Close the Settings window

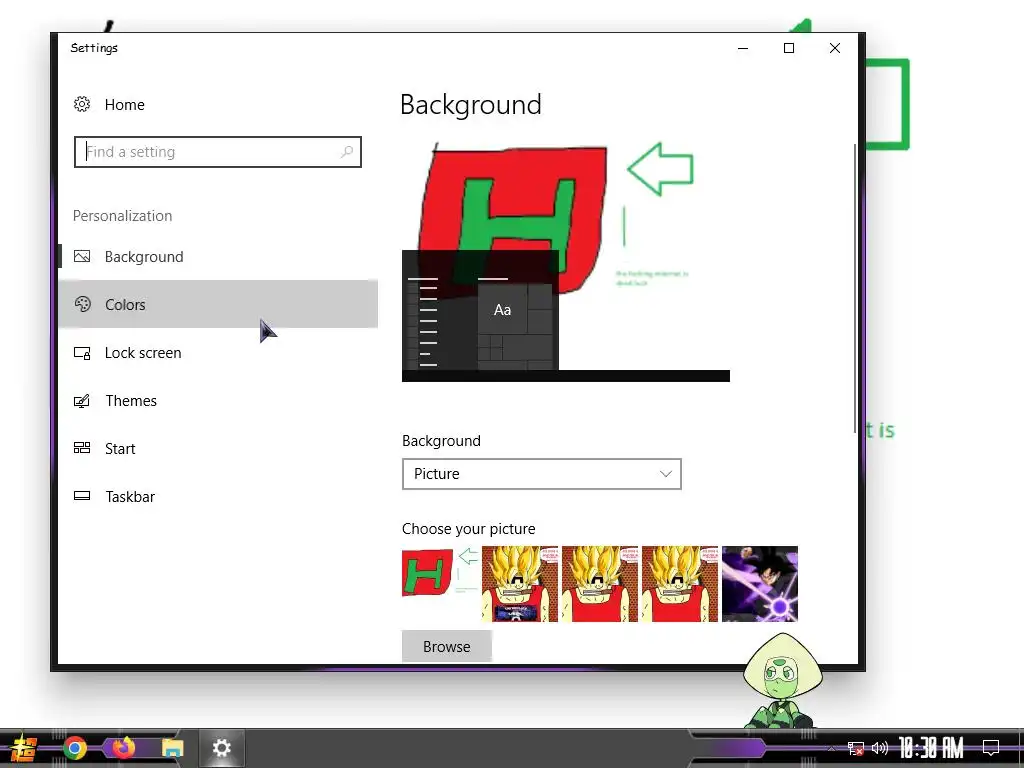pos(835,48)
